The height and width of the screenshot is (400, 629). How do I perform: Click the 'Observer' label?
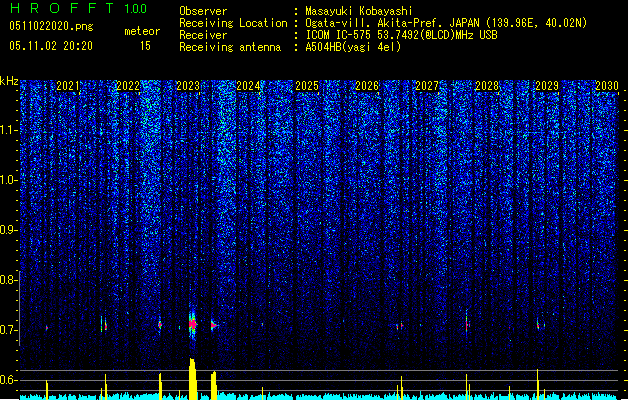pyautogui.click(x=203, y=11)
